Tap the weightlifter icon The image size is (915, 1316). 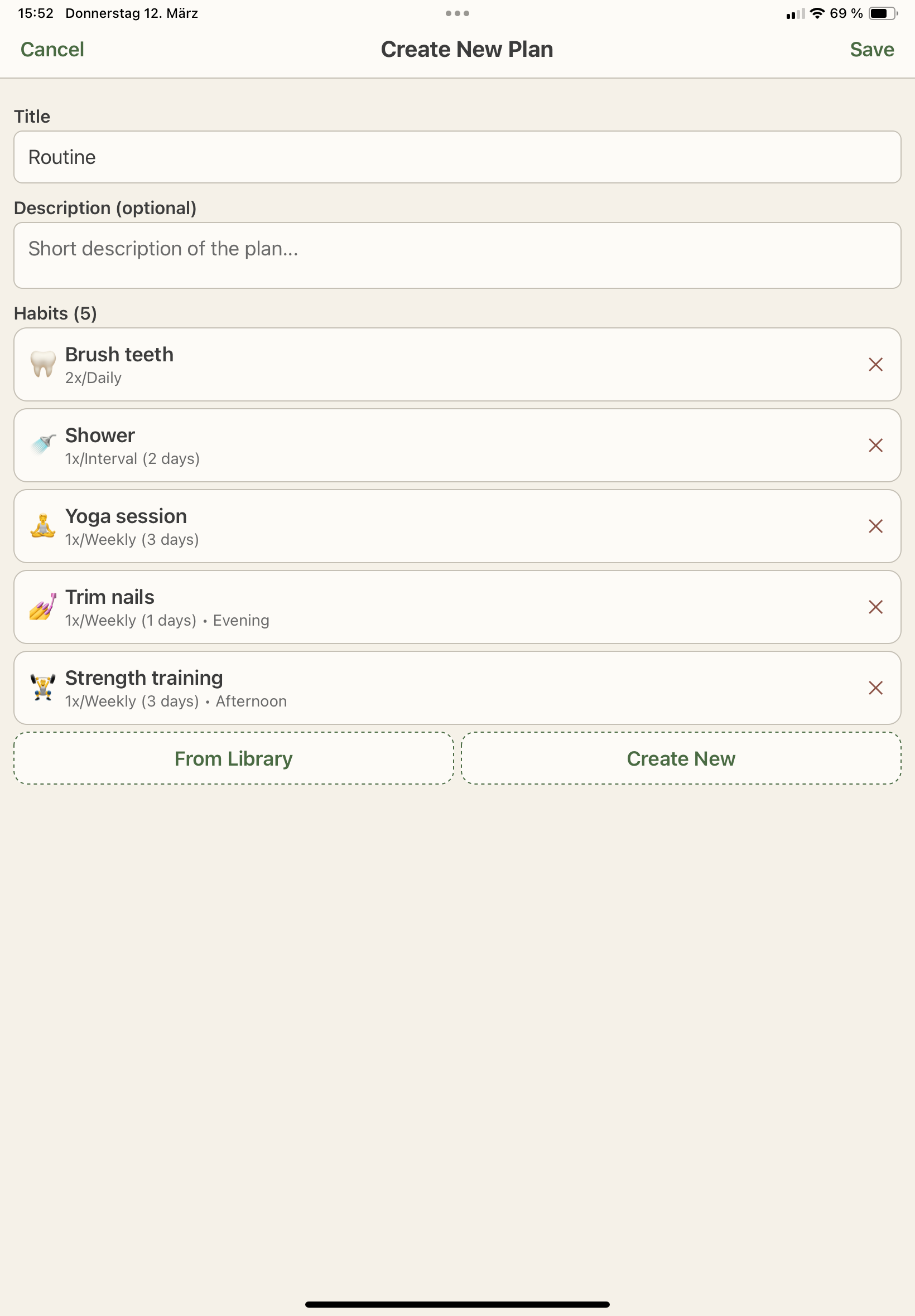coord(43,688)
